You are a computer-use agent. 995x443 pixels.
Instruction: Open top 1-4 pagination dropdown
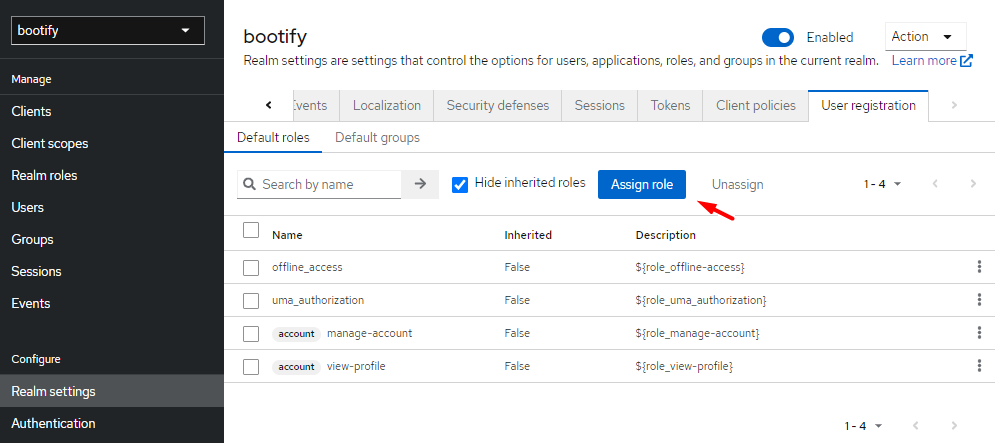pyautogui.click(x=883, y=184)
